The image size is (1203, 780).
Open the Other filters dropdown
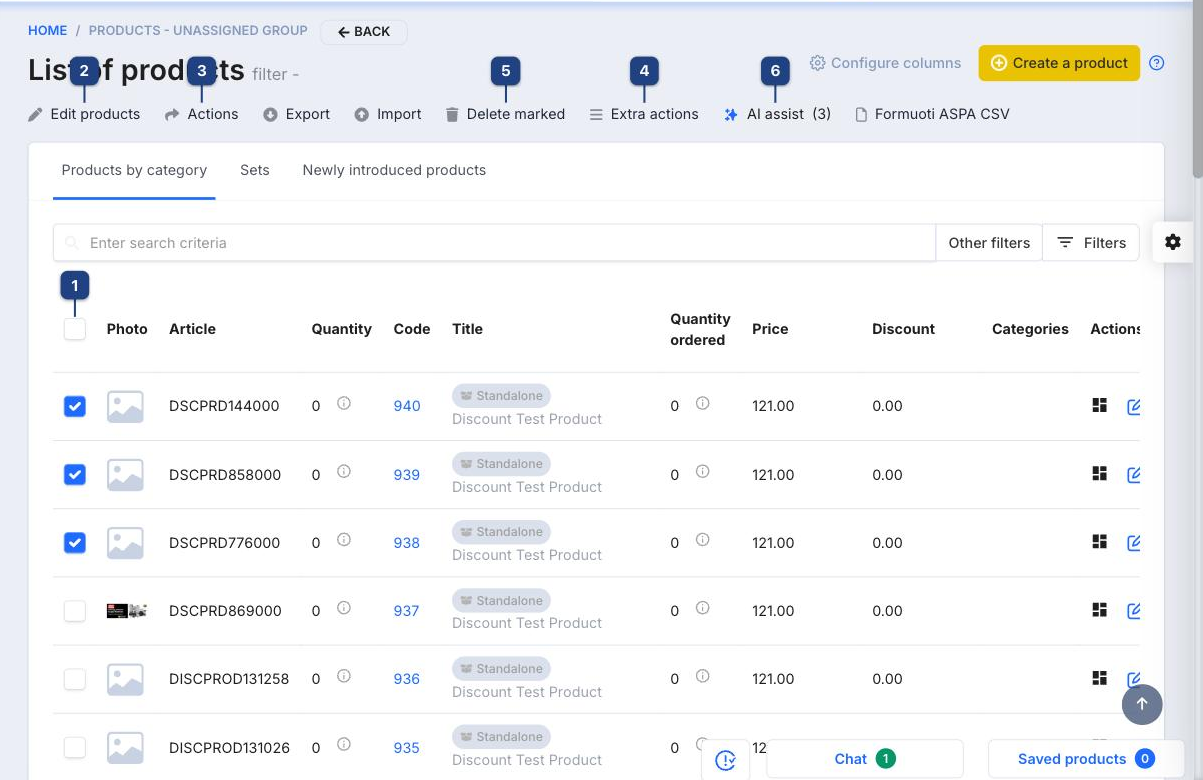point(989,242)
